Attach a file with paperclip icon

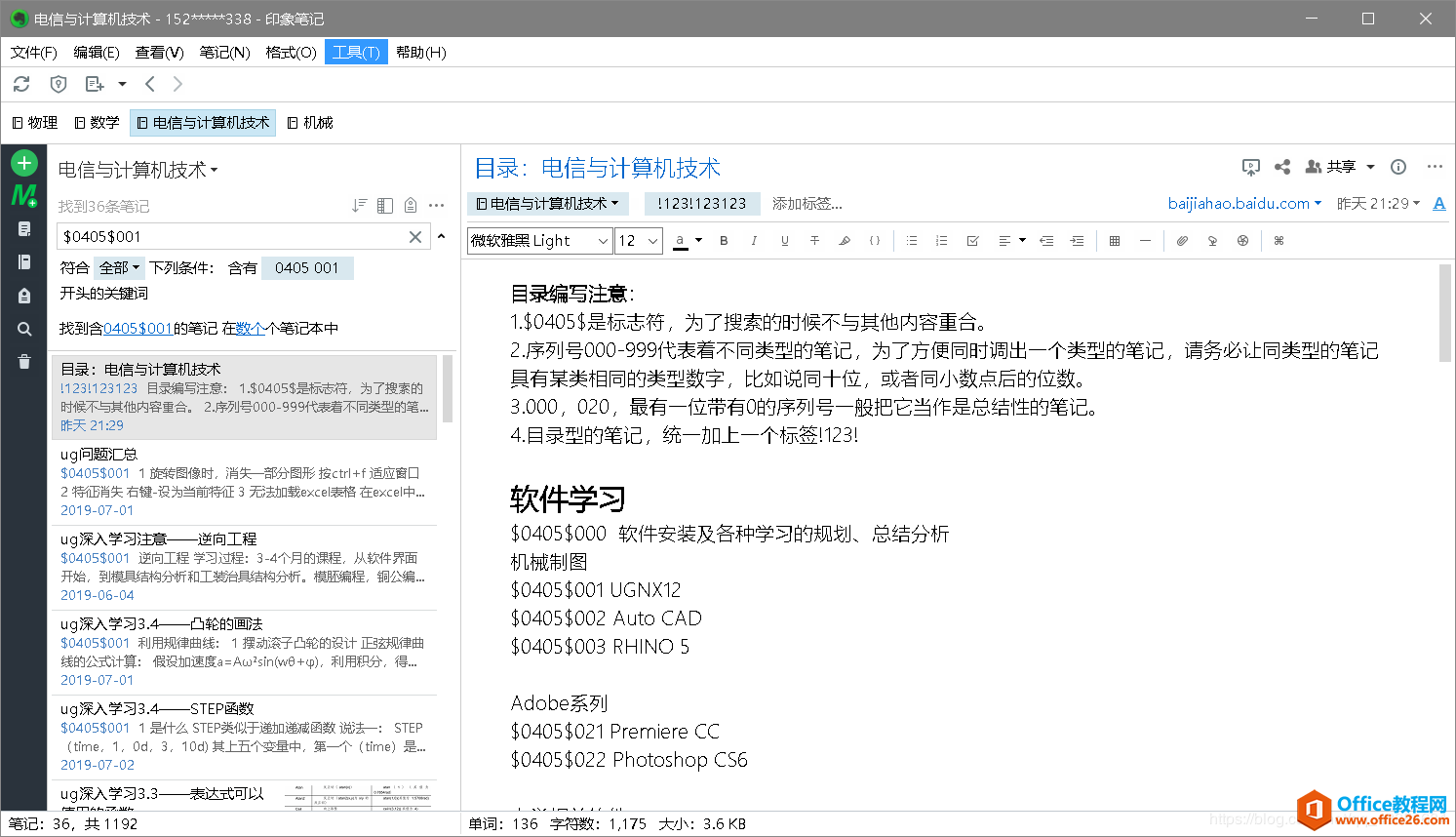point(1182,240)
